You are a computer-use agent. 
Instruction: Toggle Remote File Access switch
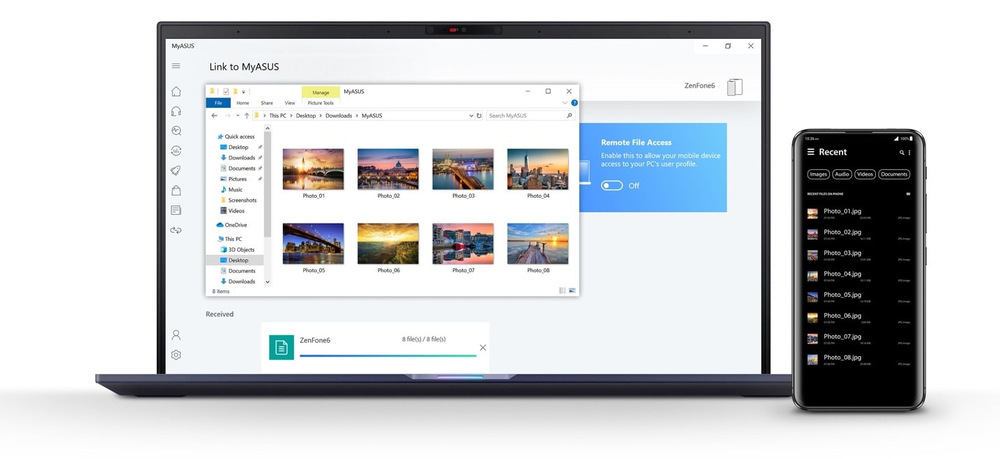[x=612, y=186]
